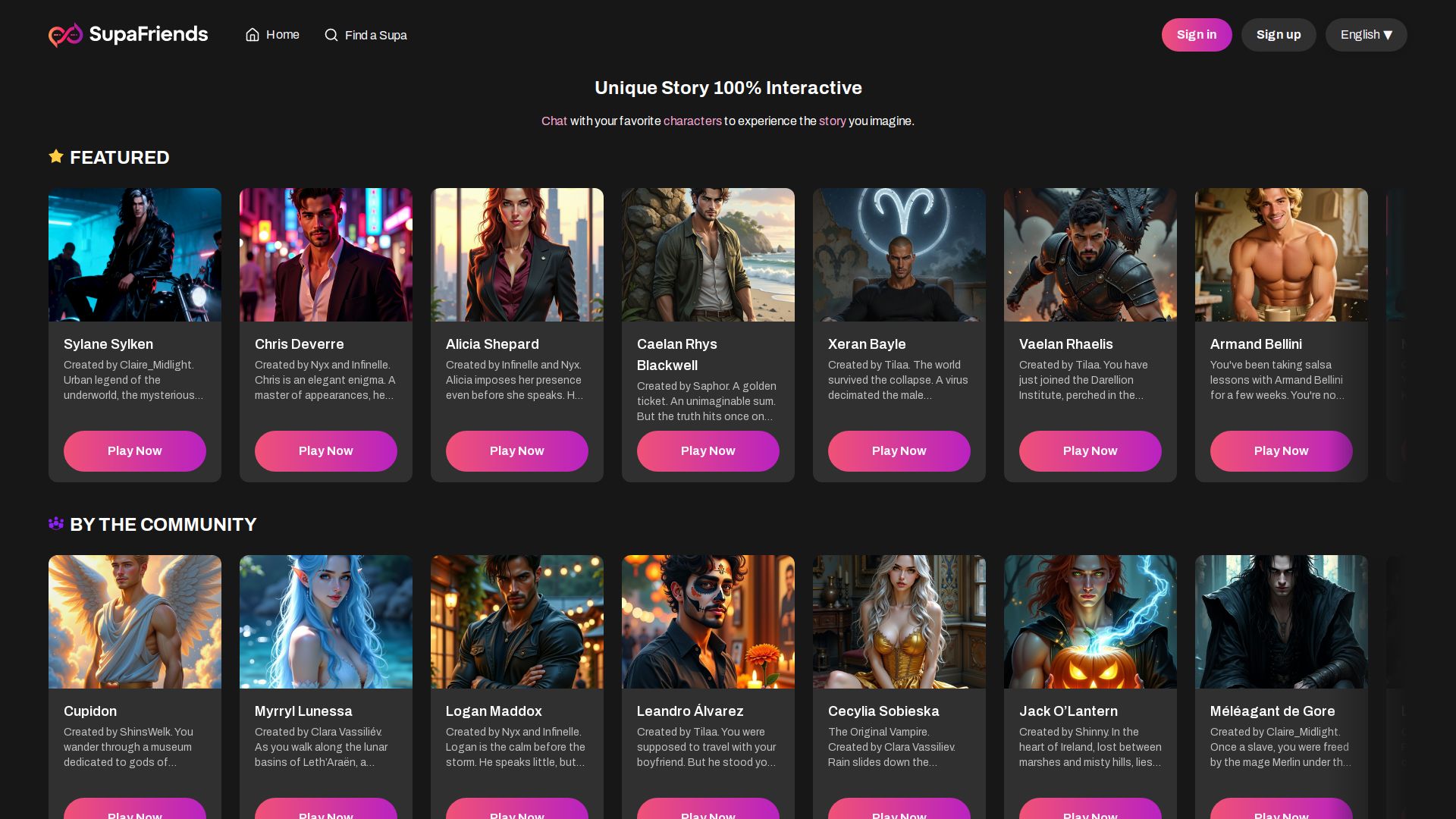The height and width of the screenshot is (819, 1456).
Task: Open the English language dropdown
Action: click(x=1366, y=35)
